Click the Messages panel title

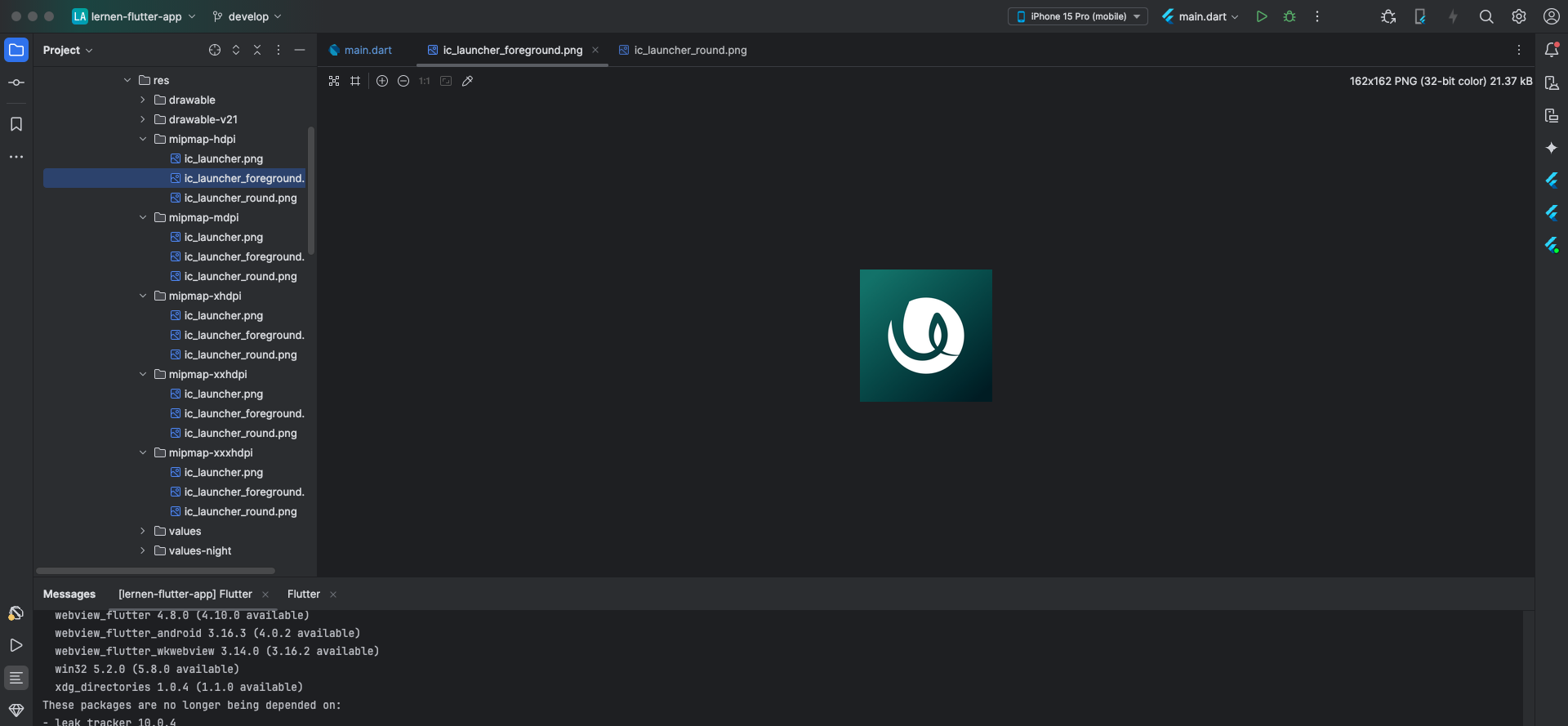(x=69, y=594)
